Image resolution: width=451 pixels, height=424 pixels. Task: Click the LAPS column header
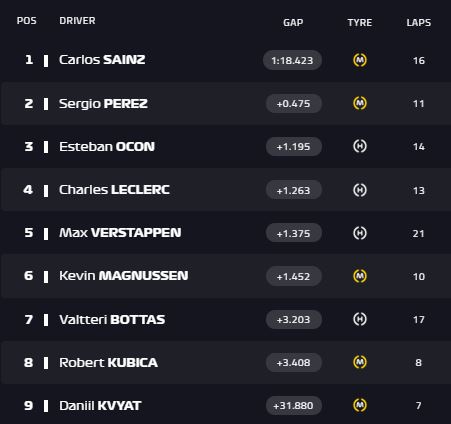pyautogui.click(x=419, y=23)
